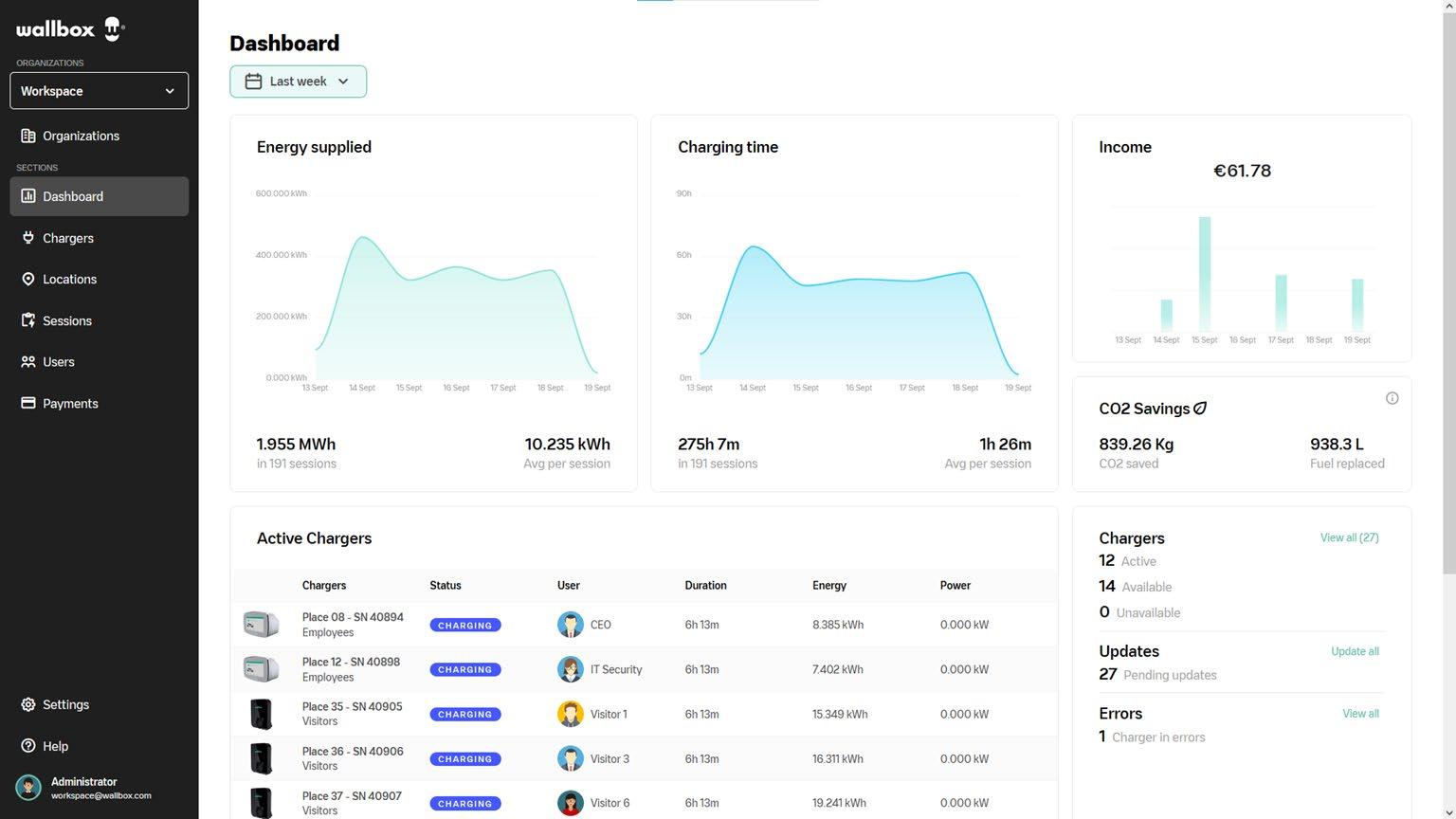Image resolution: width=1456 pixels, height=819 pixels.
Task: Click the User column header
Action: [x=569, y=586]
